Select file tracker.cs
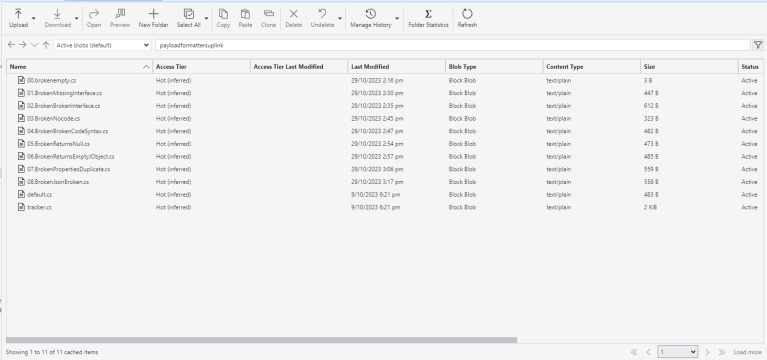This screenshot has height=360, width=767. [39, 207]
